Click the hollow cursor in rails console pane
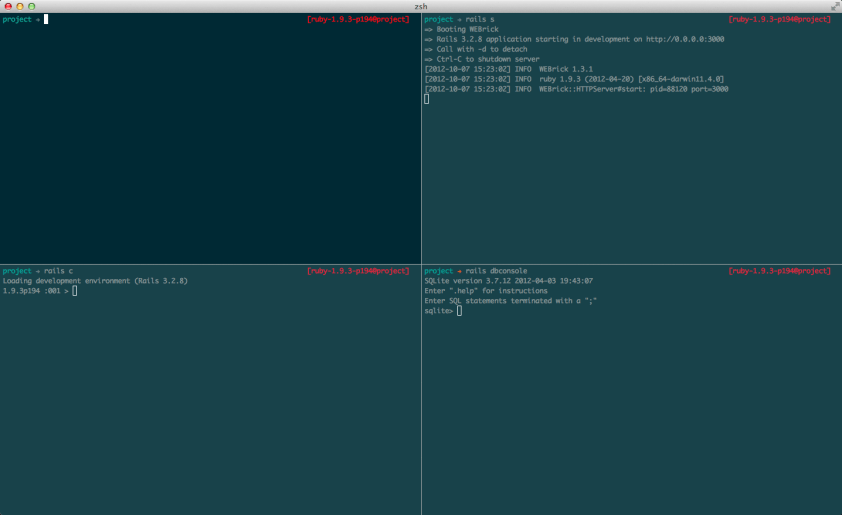This screenshot has width=842, height=515. click(75, 291)
